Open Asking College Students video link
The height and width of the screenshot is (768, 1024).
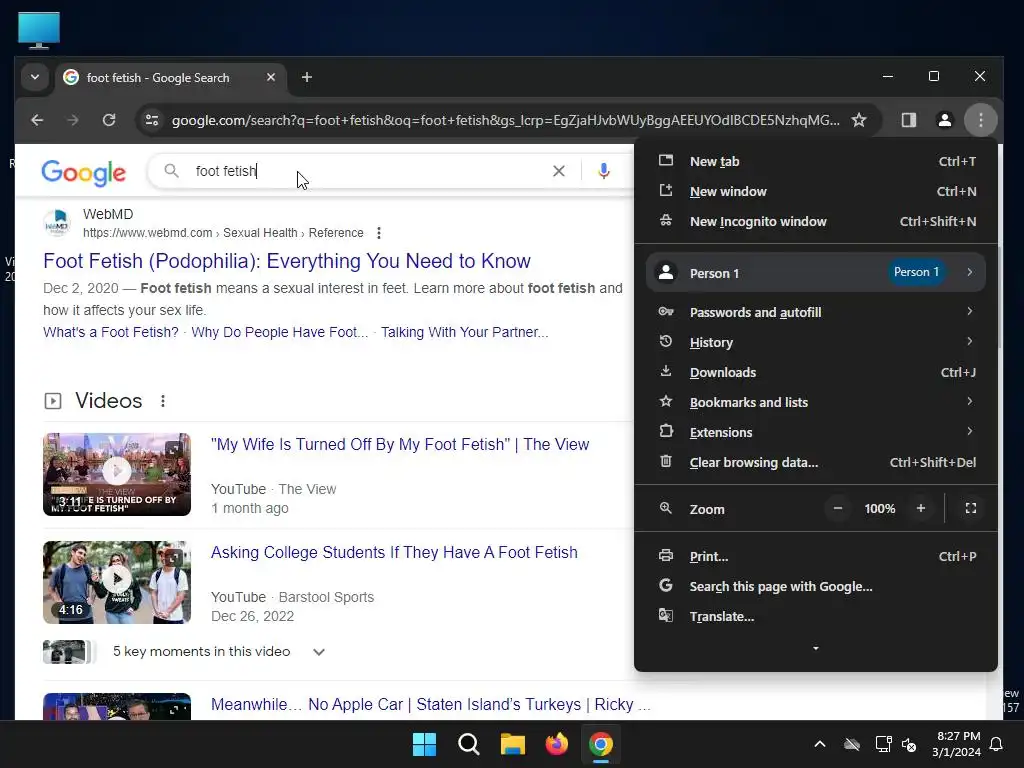pos(394,552)
